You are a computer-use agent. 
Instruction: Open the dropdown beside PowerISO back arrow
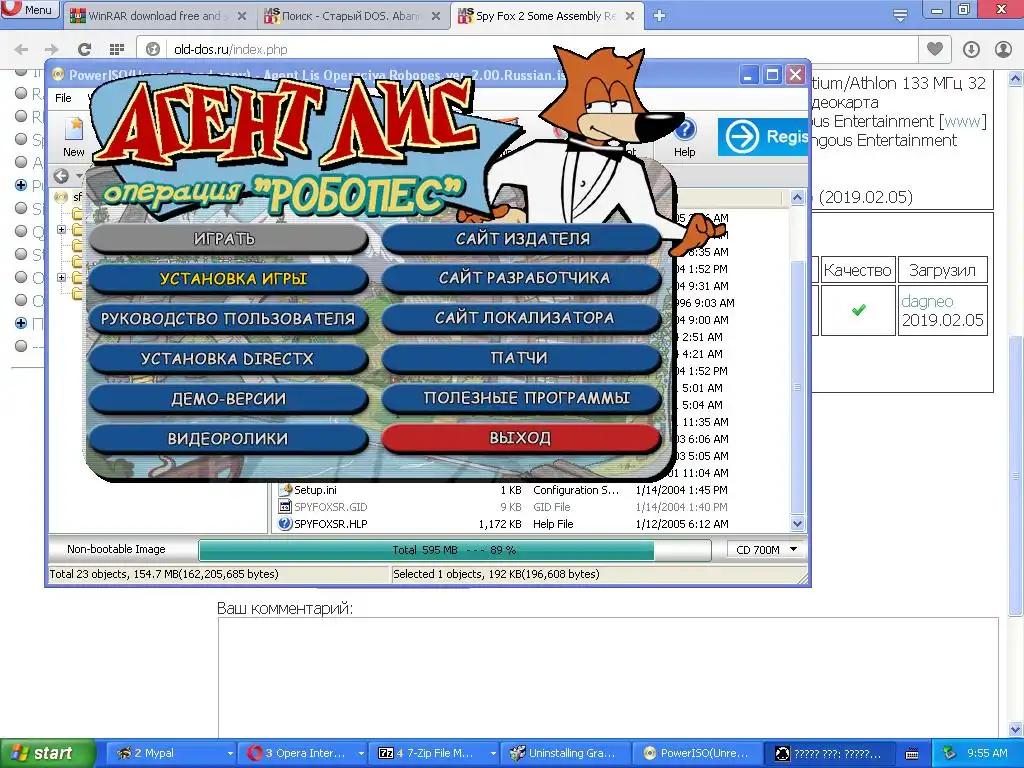[80, 176]
